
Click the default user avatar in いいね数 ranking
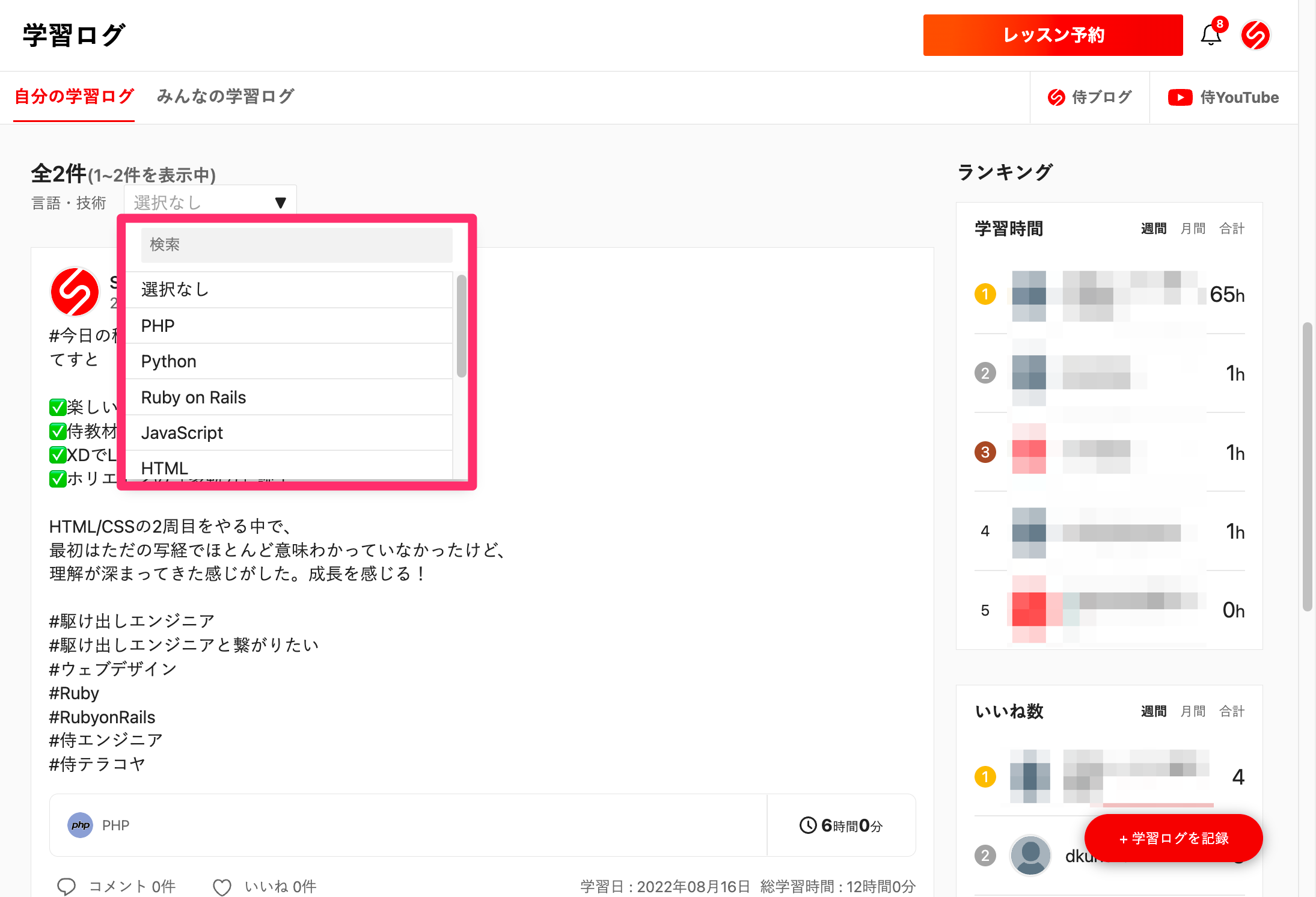click(x=1030, y=854)
